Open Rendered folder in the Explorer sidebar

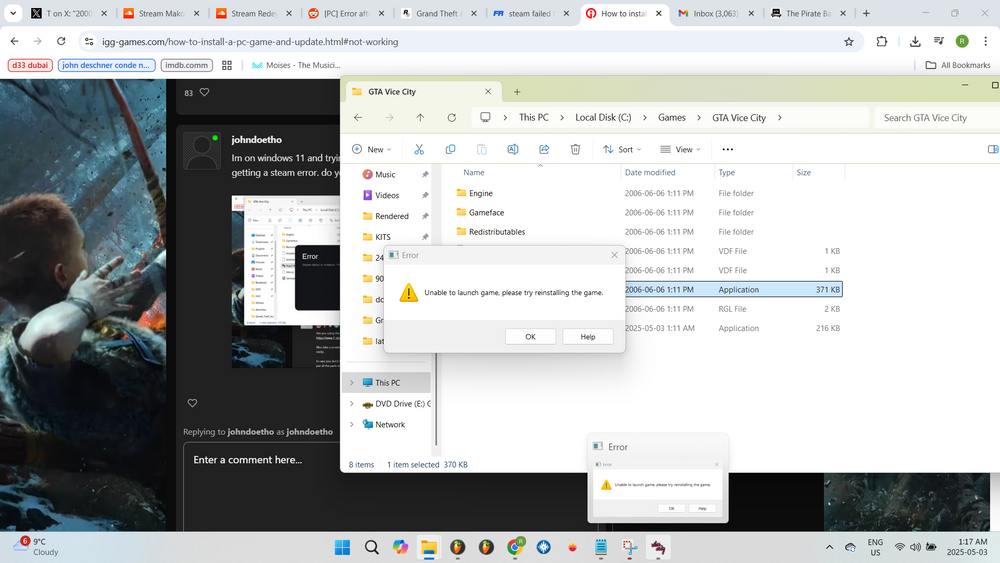click(392, 216)
